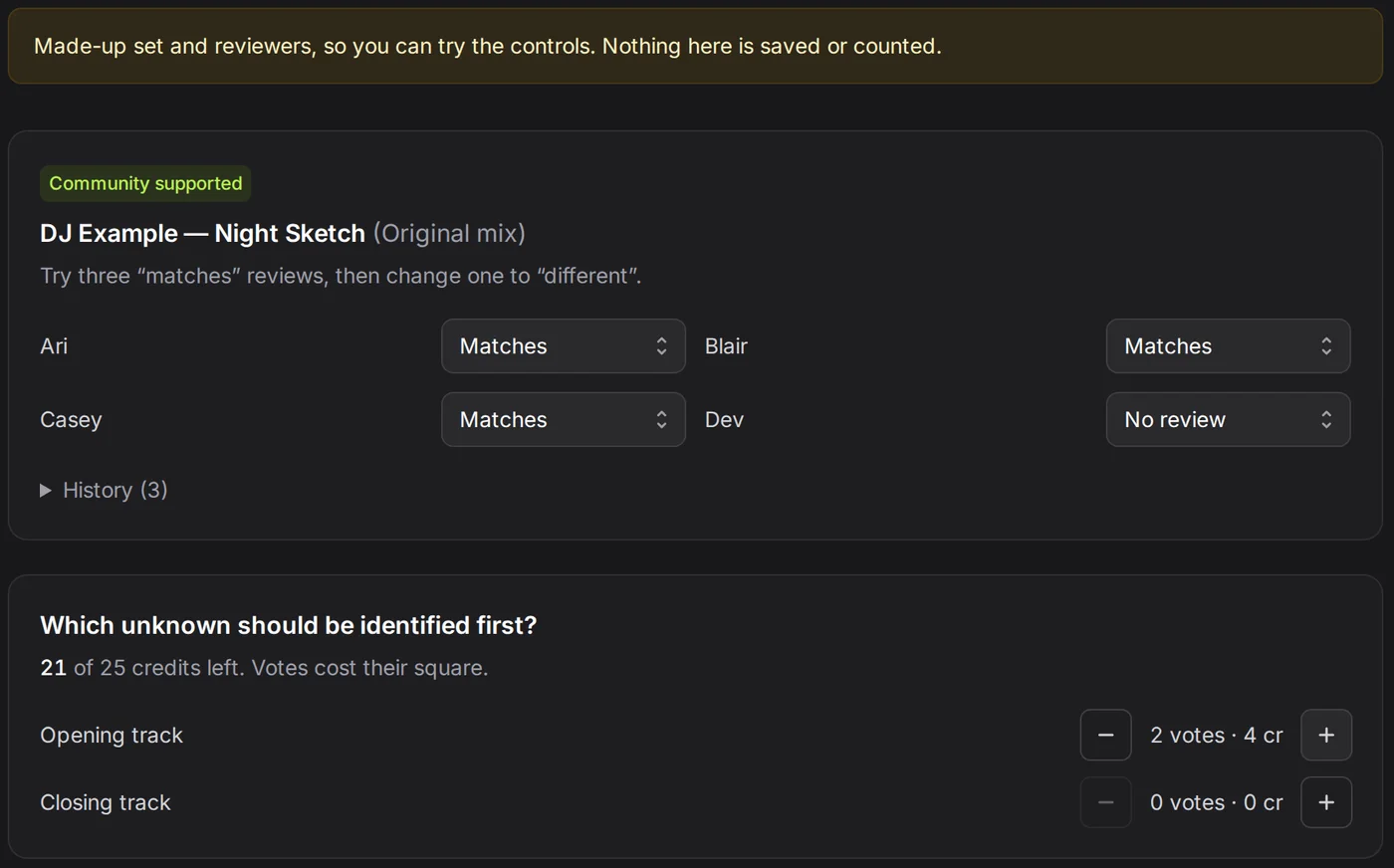Click the "Made-up set and reviewers" notice
This screenshot has height=868, width=1394.
[x=695, y=46]
